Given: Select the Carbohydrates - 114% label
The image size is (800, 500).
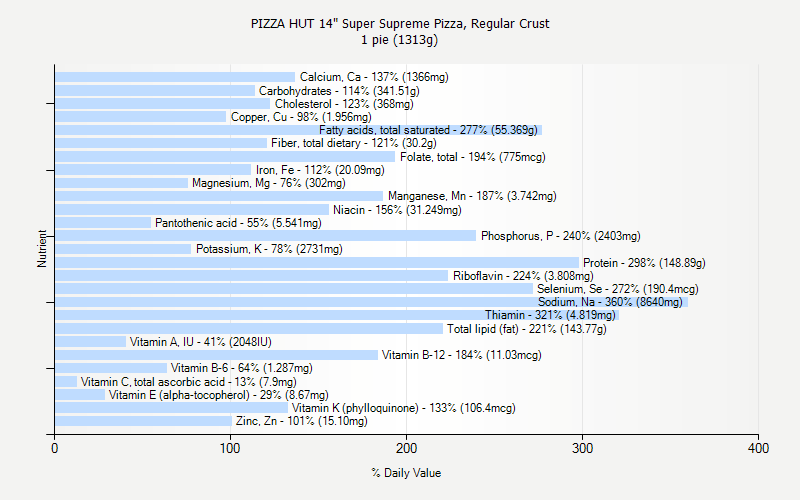Looking at the screenshot, I should (339, 91).
